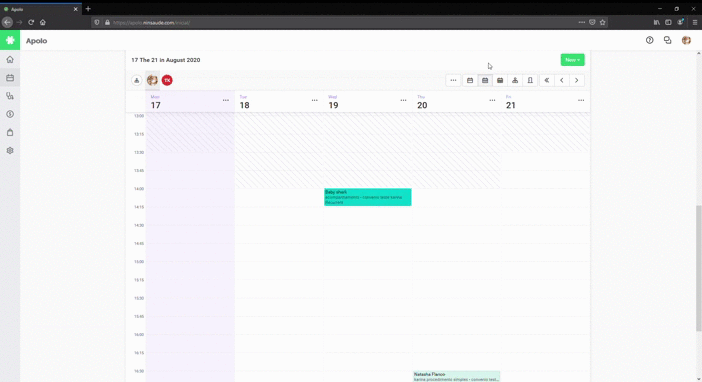
Task: Open the user profile avatar menu
Action: (x=686, y=40)
